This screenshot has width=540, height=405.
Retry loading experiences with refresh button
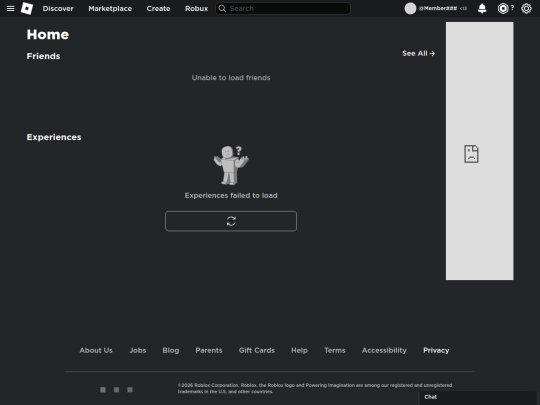tap(231, 221)
